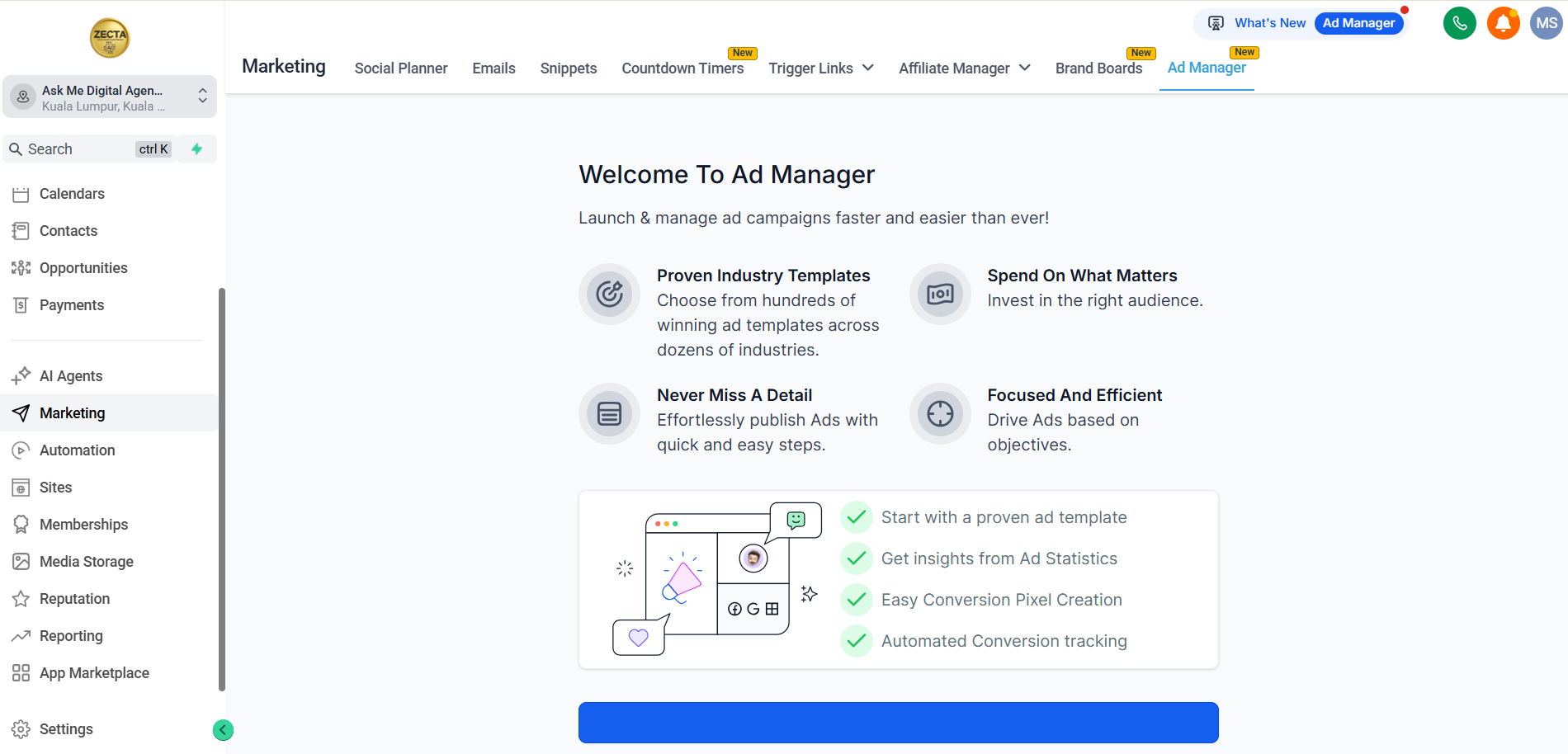Open Calendars from the sidebar
Screen dimensions: 1568x754
coord(72,194)
